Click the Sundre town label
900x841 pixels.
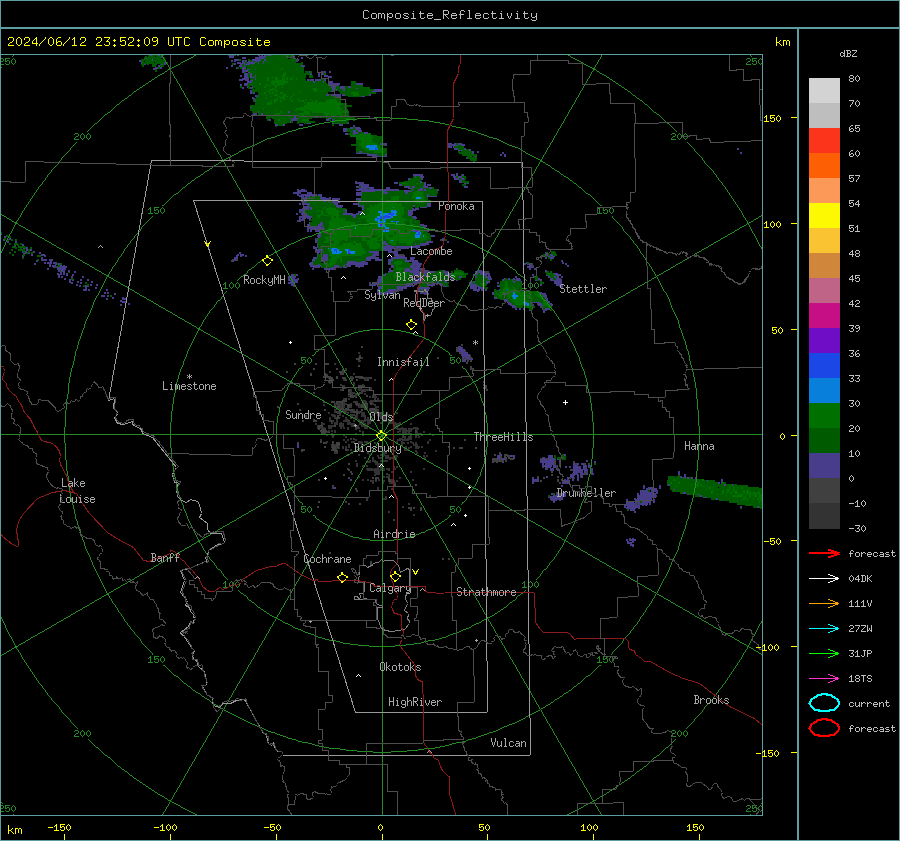(x=303, y=415)
